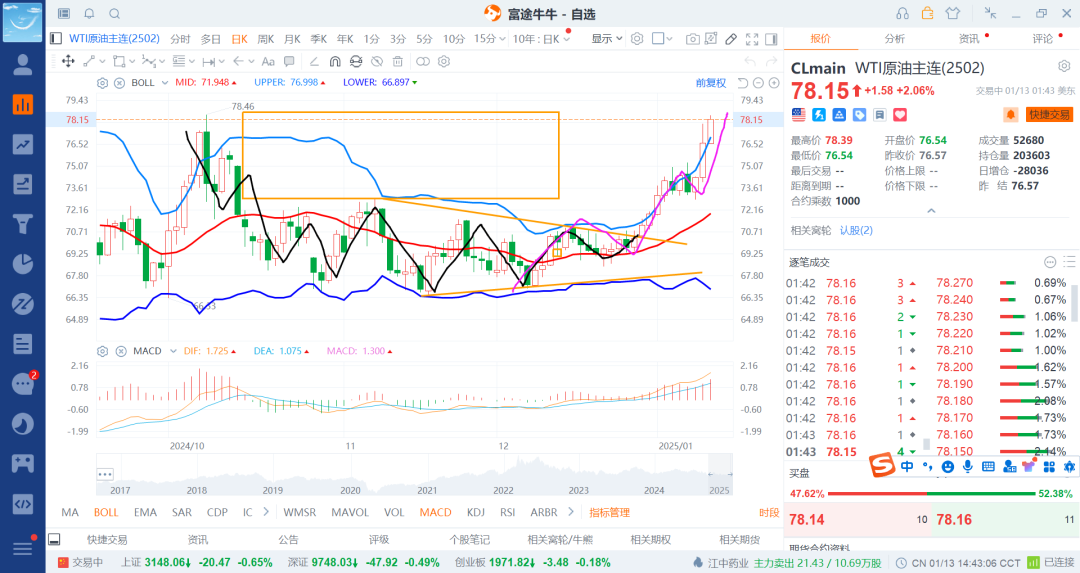Image resolution: width=1080 pixels, height=573 pixels.
Task: Toggle the right side panel icon
Action: click(x=771, y=39)
